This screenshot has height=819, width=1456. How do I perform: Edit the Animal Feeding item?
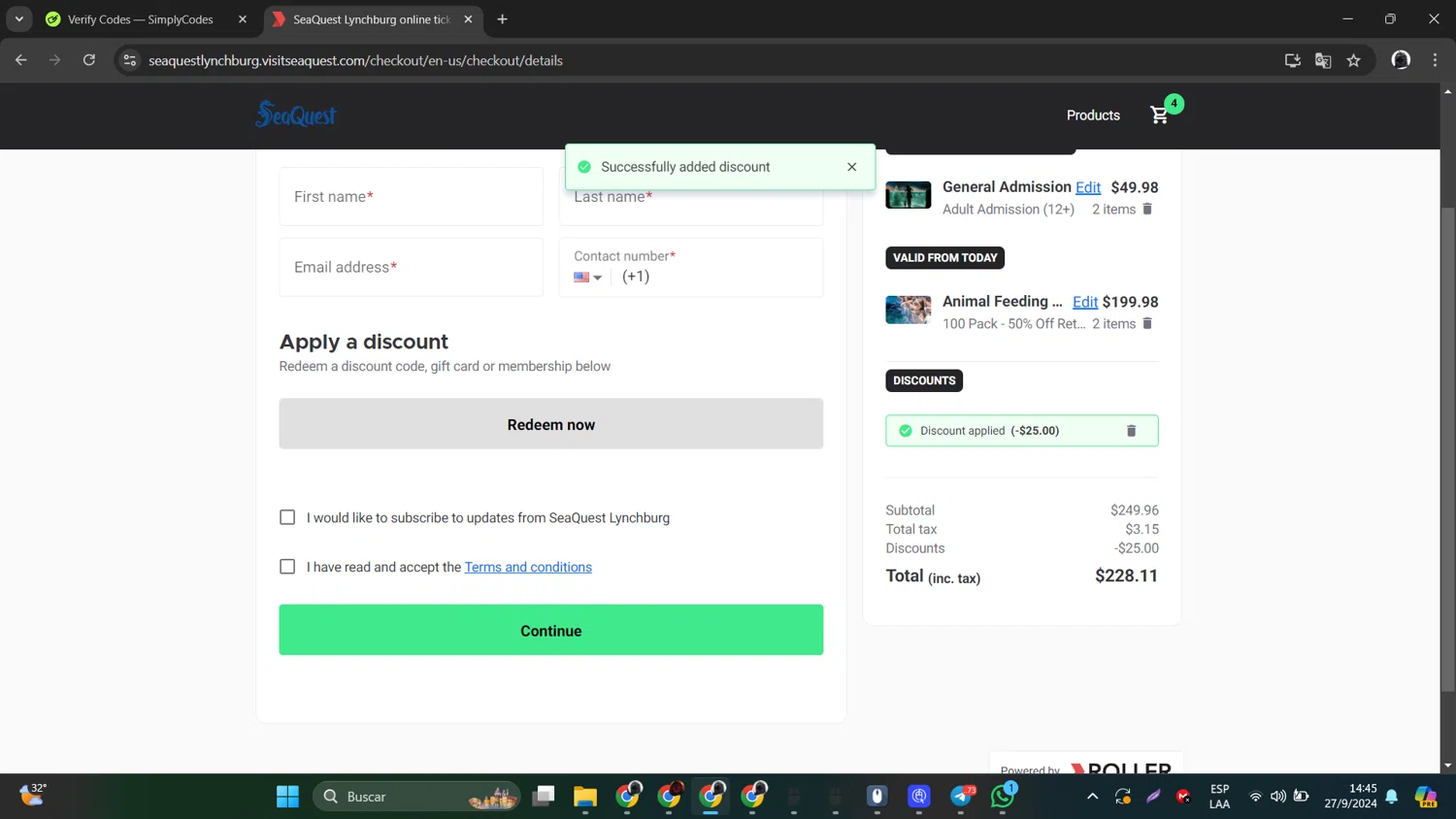[1085, 303]
